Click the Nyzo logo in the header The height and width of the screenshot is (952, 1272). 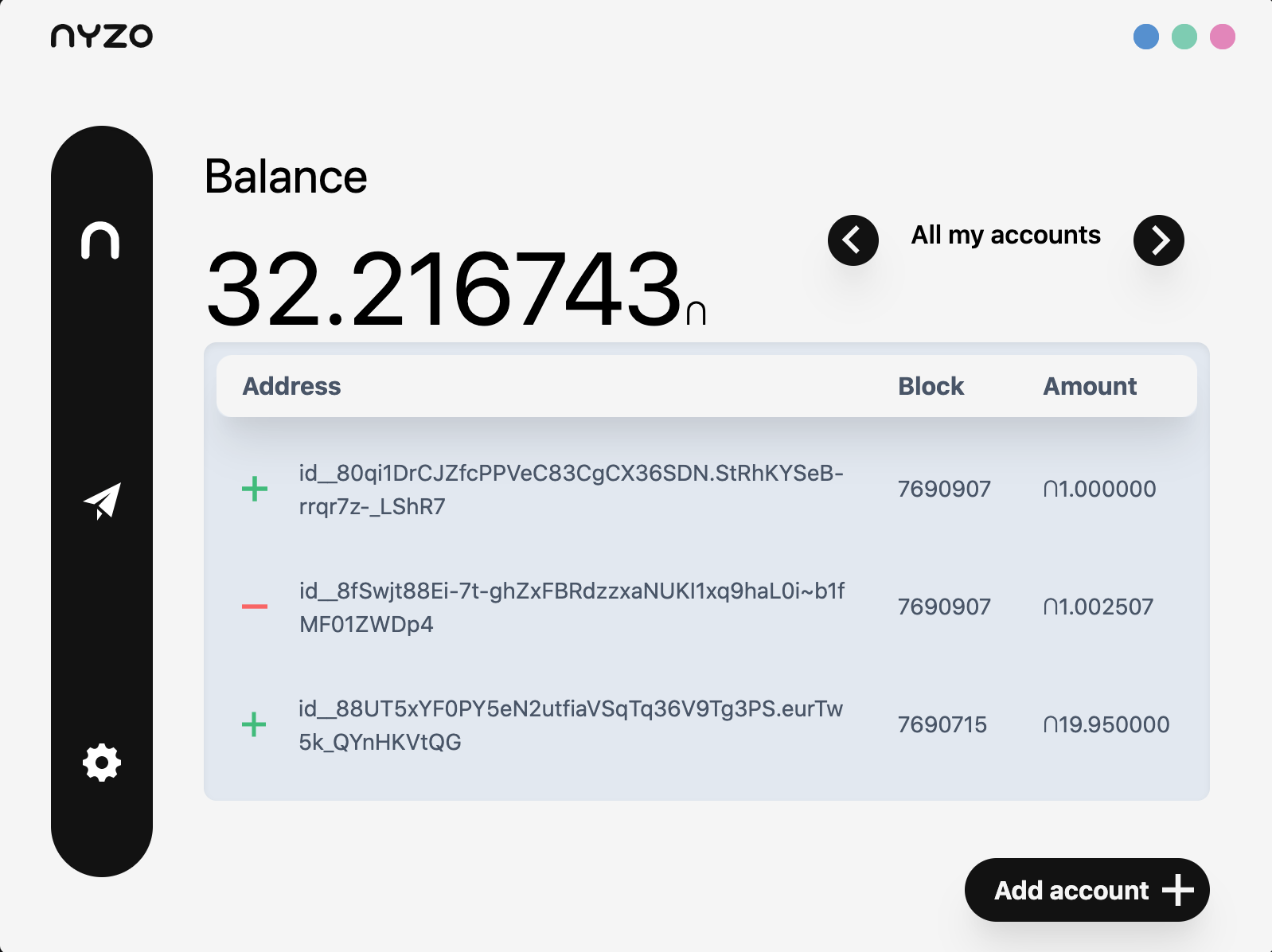click(x=102, y=36)
